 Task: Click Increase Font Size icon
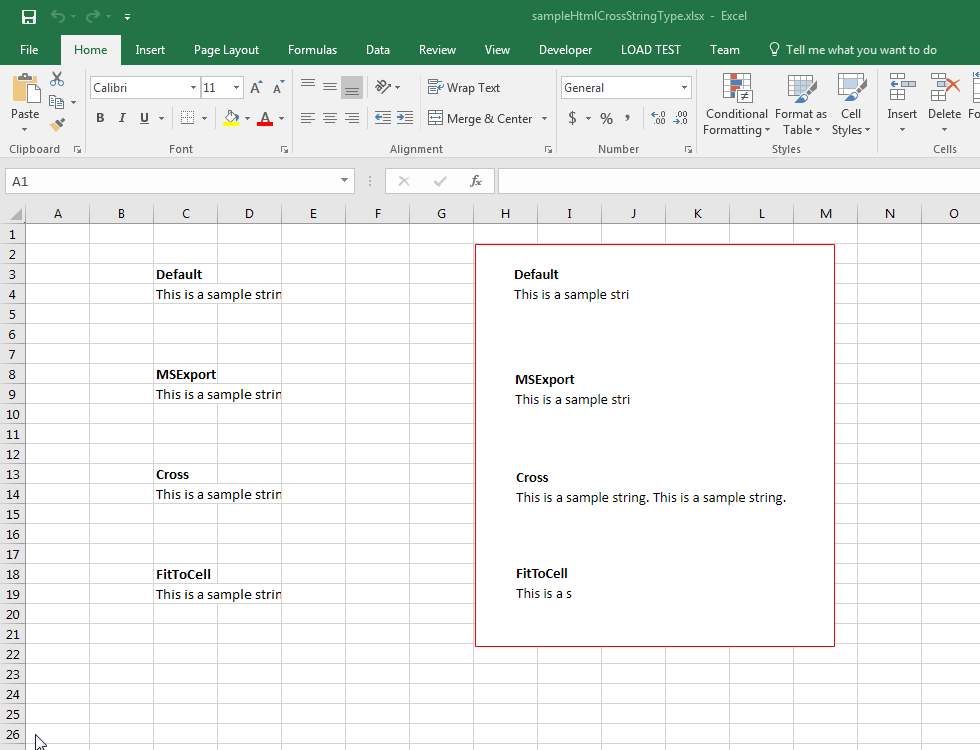click(257, 88)
